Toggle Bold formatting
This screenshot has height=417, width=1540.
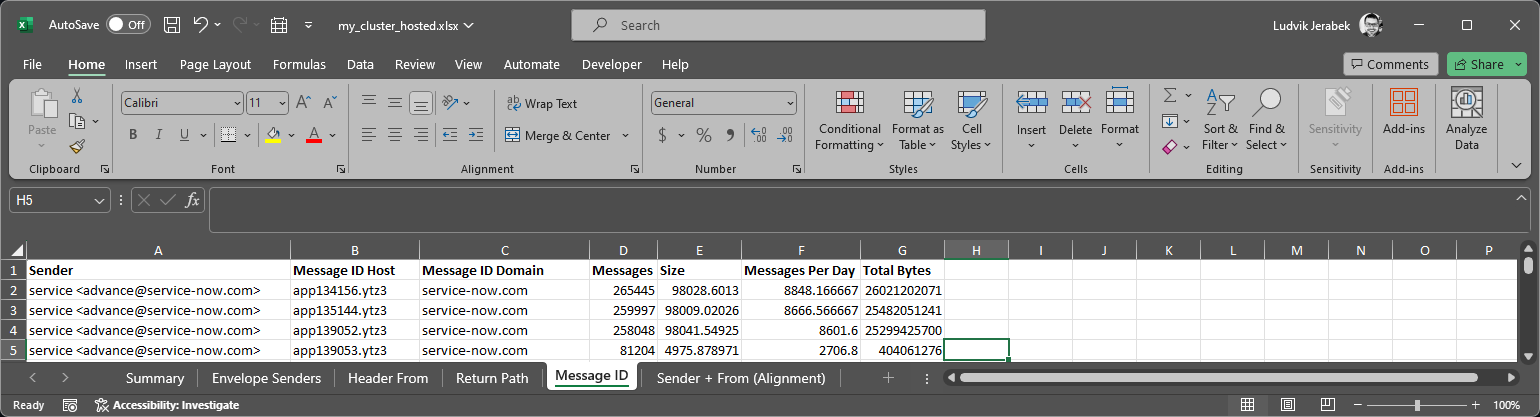[133, 135]
